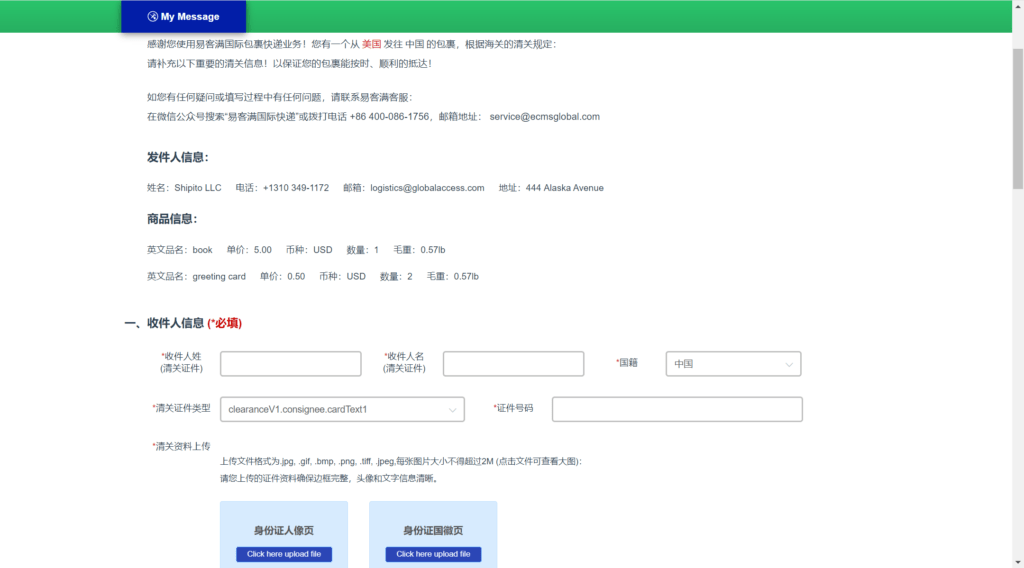
Task: Select the phone number +86 400-086-1756 text
Action: coord(389,117)
